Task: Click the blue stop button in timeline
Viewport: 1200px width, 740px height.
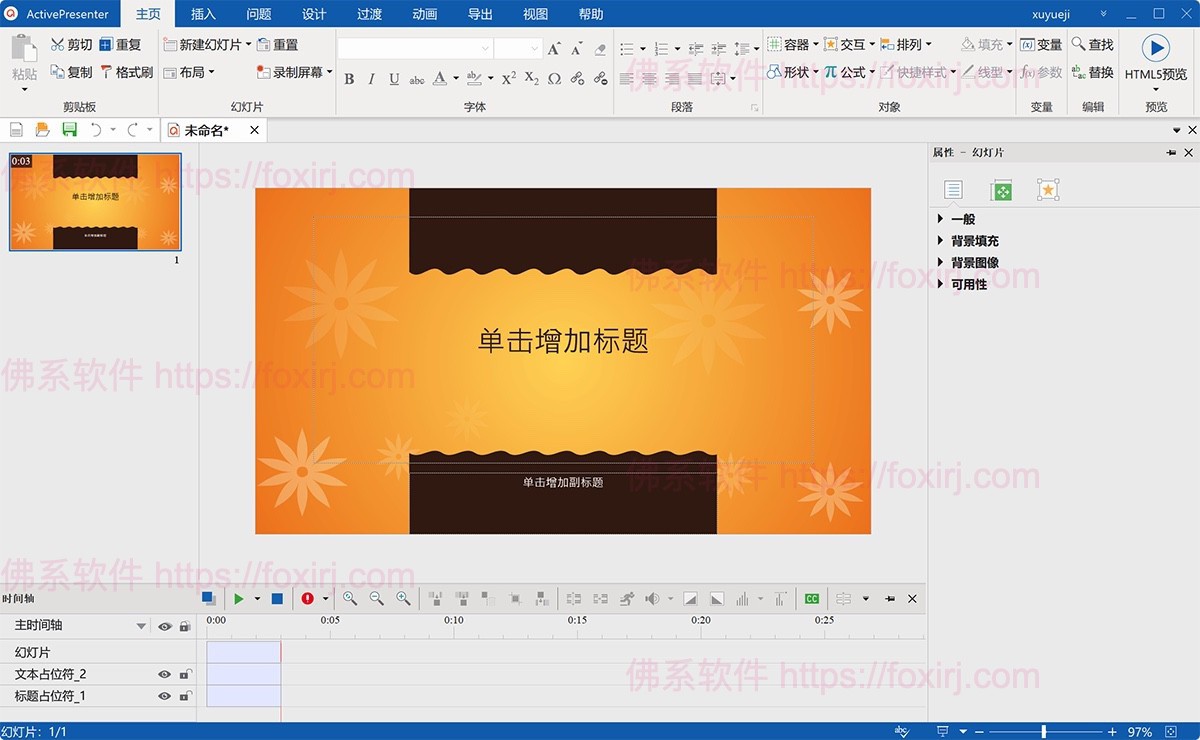Action: pyautogui.click(x=277, y=598)
